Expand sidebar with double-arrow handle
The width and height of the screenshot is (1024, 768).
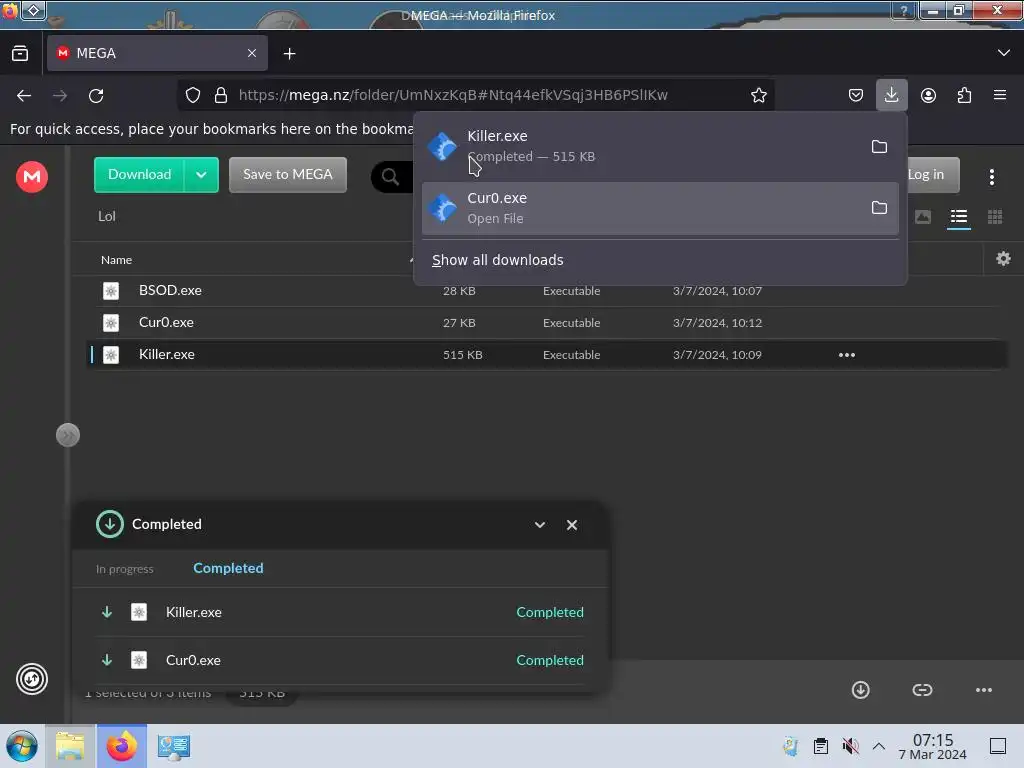click(x=68, y=435)
